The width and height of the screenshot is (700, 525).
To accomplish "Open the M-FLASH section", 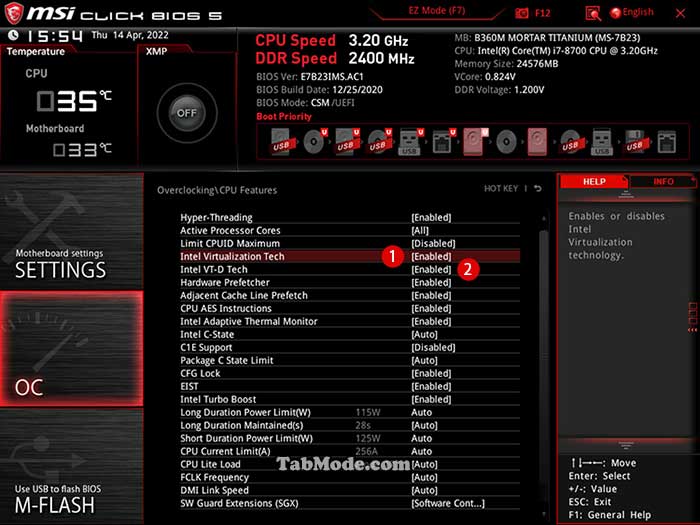I will click(71, 467).
